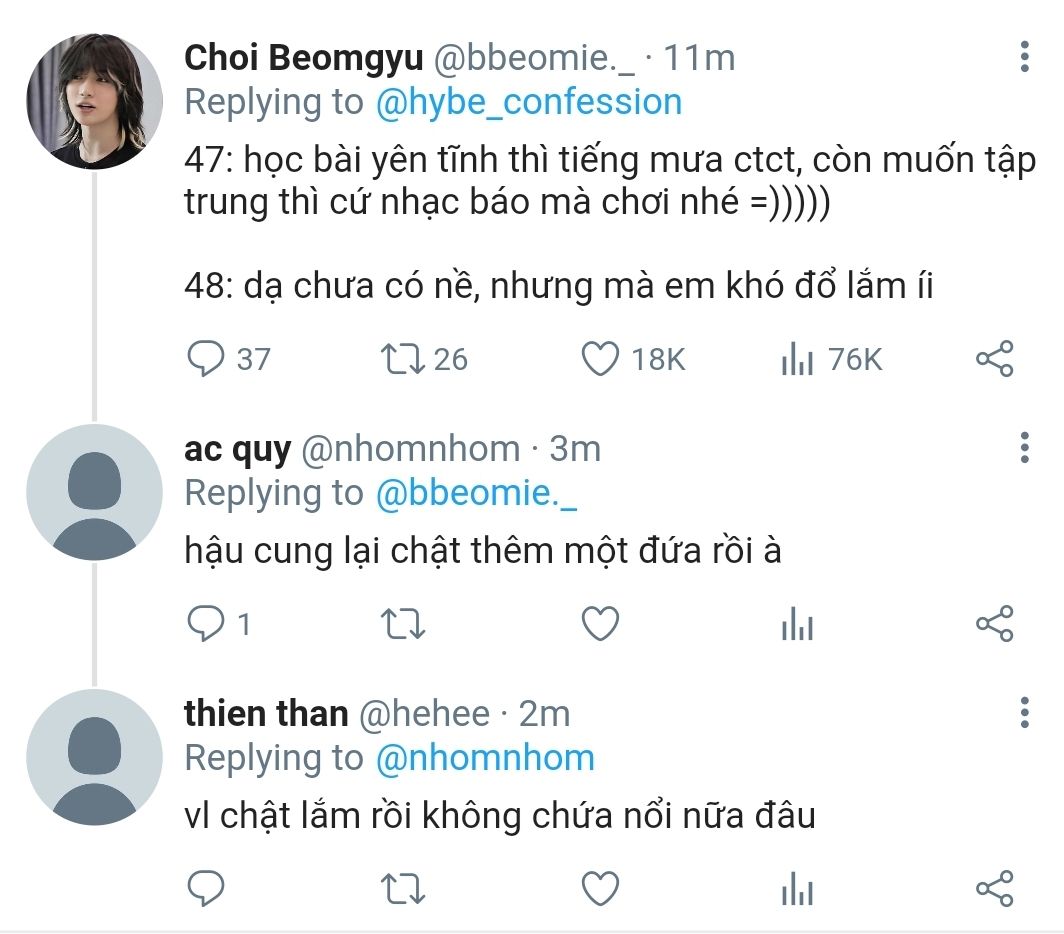Share Choi Beomgyu's tweet
The image size is (1064, 934).
coord(994,359)
